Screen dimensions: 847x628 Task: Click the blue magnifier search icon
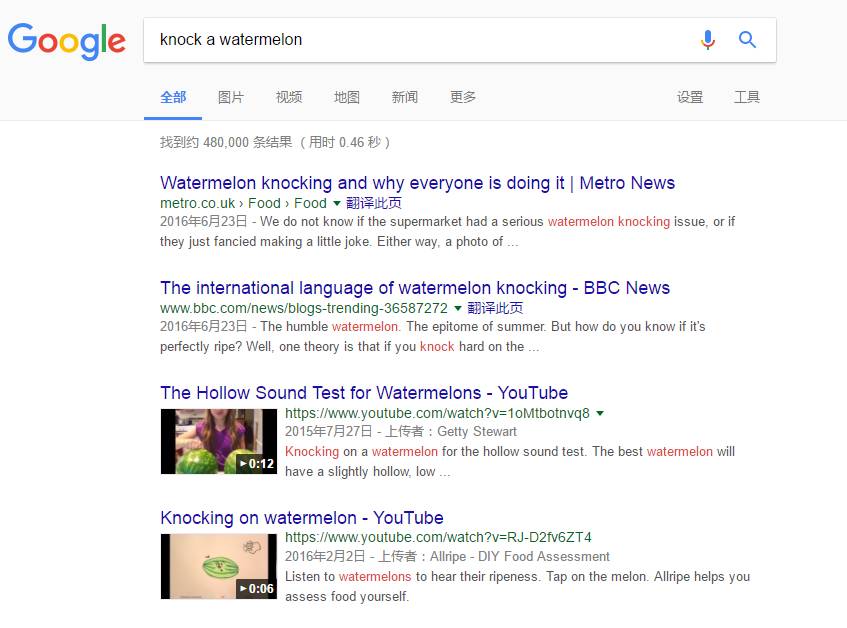747,39
